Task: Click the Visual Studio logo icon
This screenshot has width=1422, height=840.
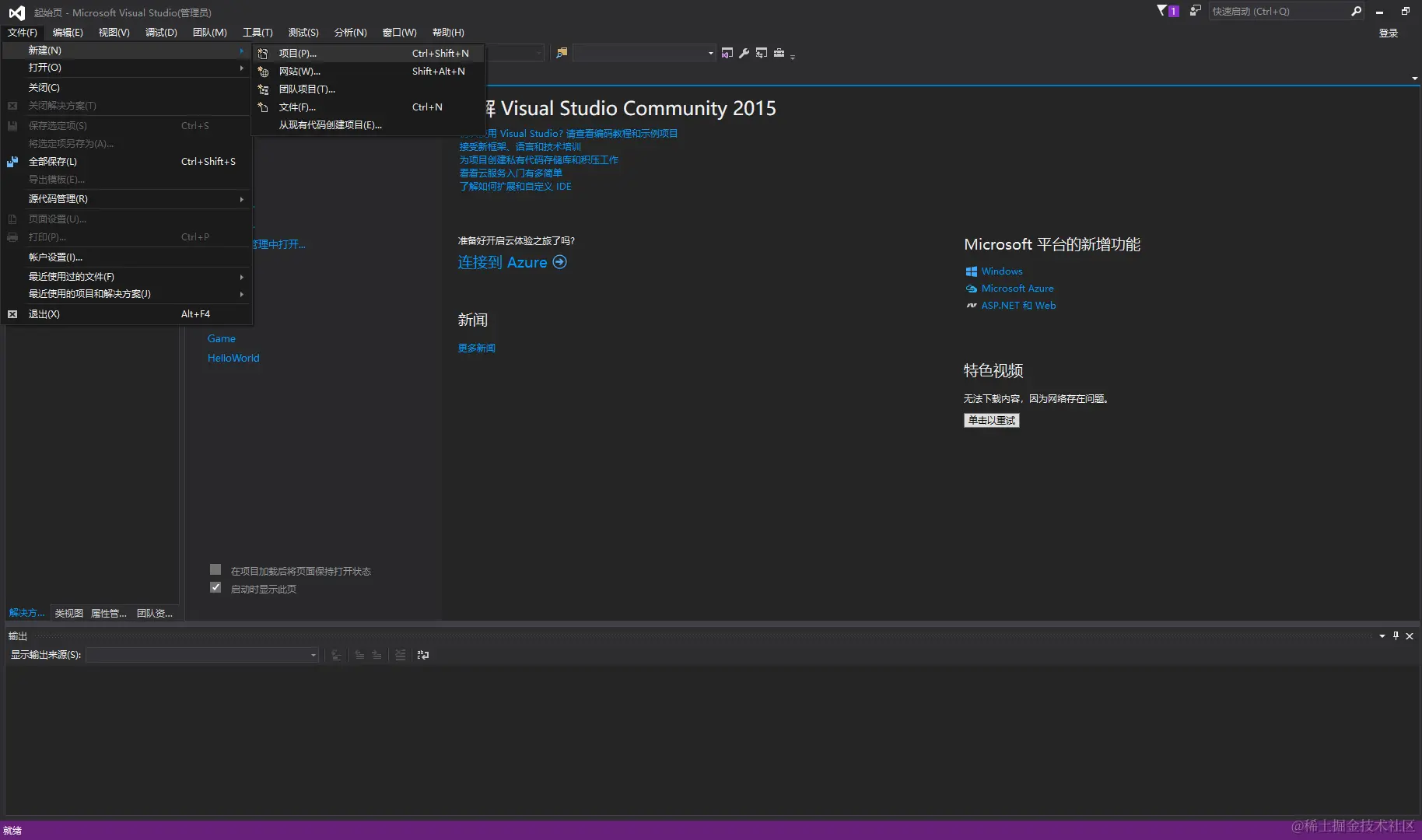Action: click(16, 12)
